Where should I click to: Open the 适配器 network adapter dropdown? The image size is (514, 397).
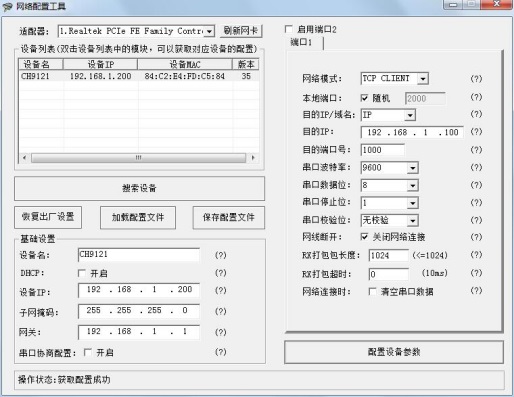(209, 31)
